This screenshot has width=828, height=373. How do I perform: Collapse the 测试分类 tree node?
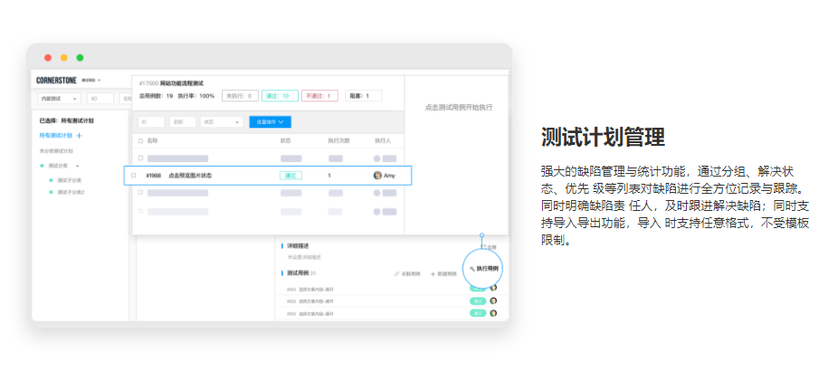78,166
